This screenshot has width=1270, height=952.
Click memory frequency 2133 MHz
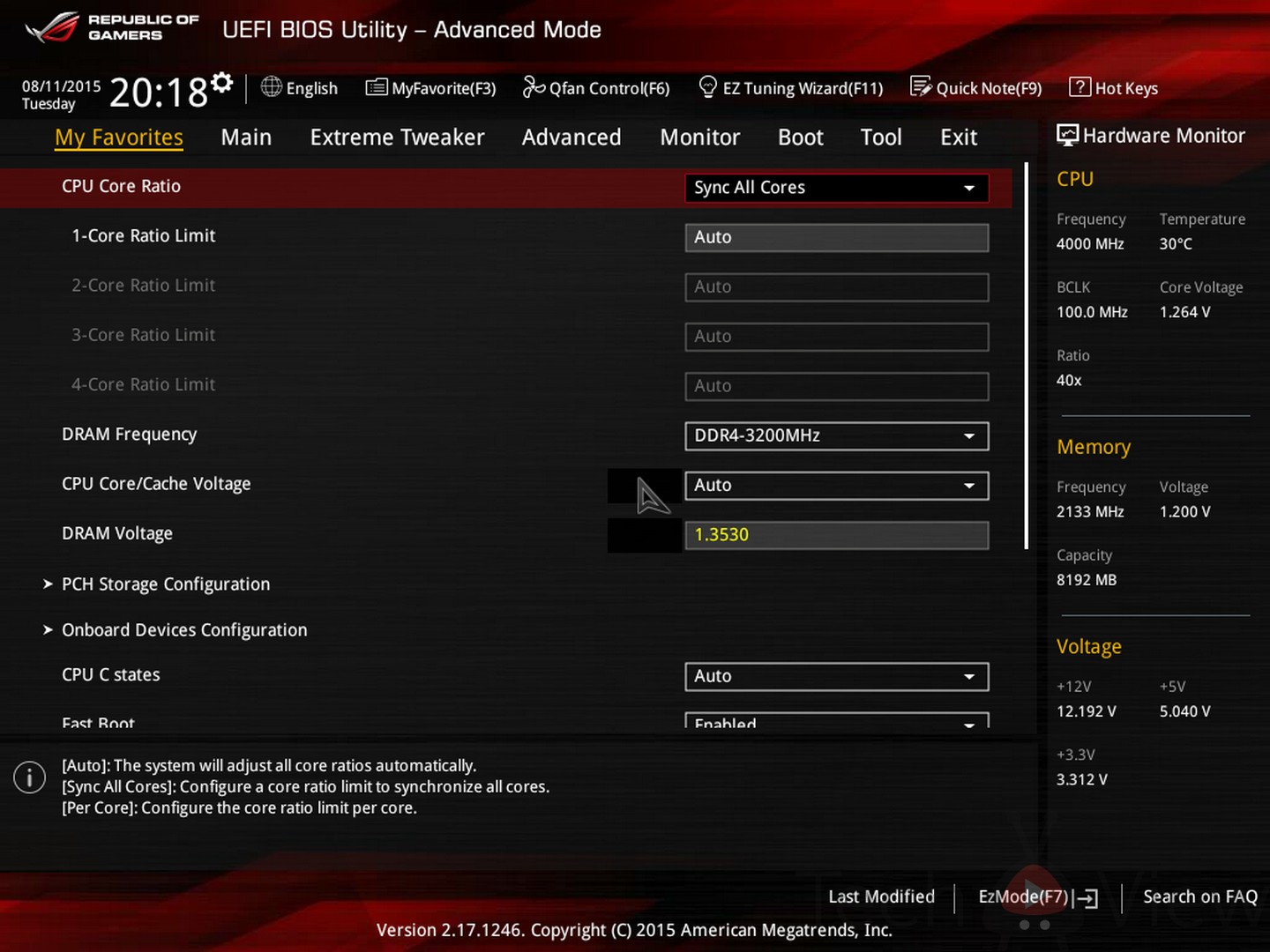(1090, 512)
